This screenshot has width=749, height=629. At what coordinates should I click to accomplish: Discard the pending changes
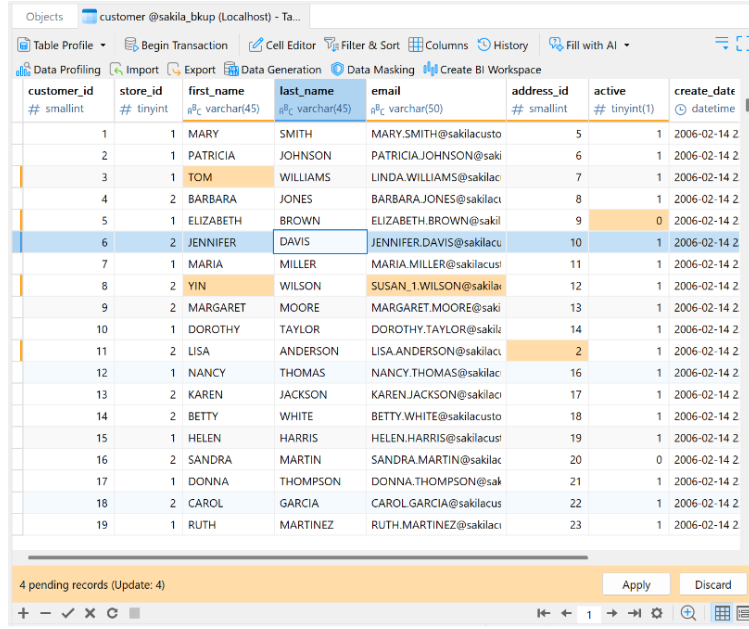(x=713, y=585)
